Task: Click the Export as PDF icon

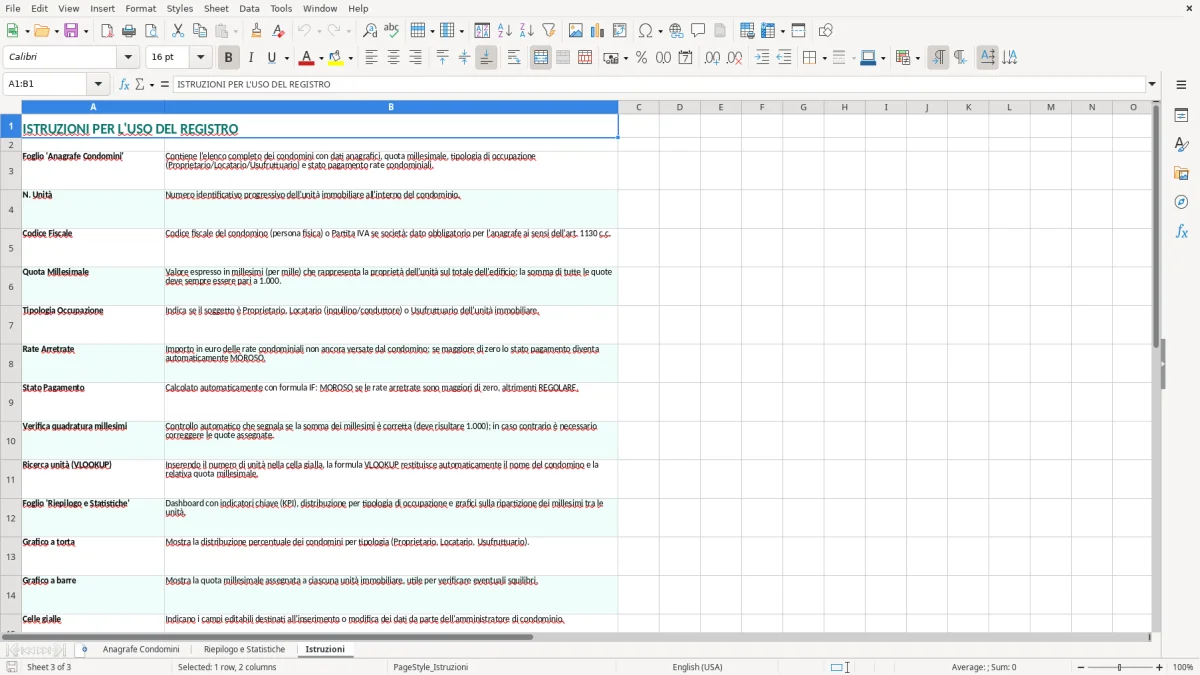Action: coord(107,31)
